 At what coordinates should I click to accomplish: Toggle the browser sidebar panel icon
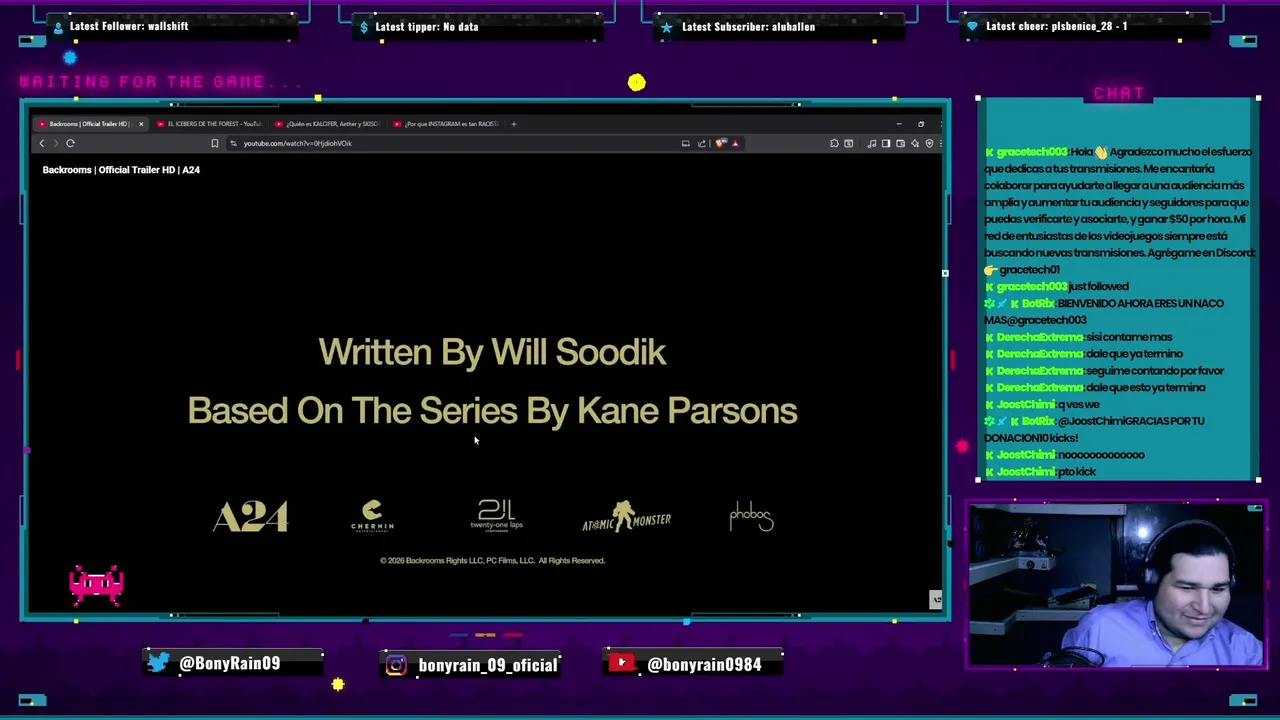tap(886, 143)
